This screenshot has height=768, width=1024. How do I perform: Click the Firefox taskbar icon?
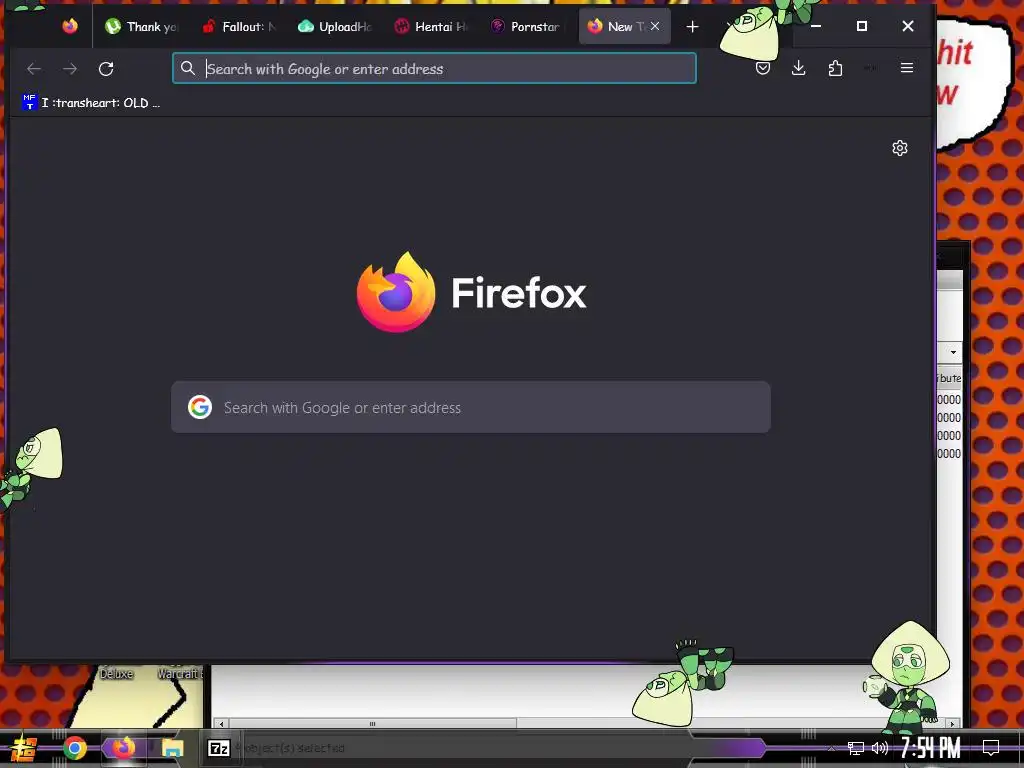[123, 748]
